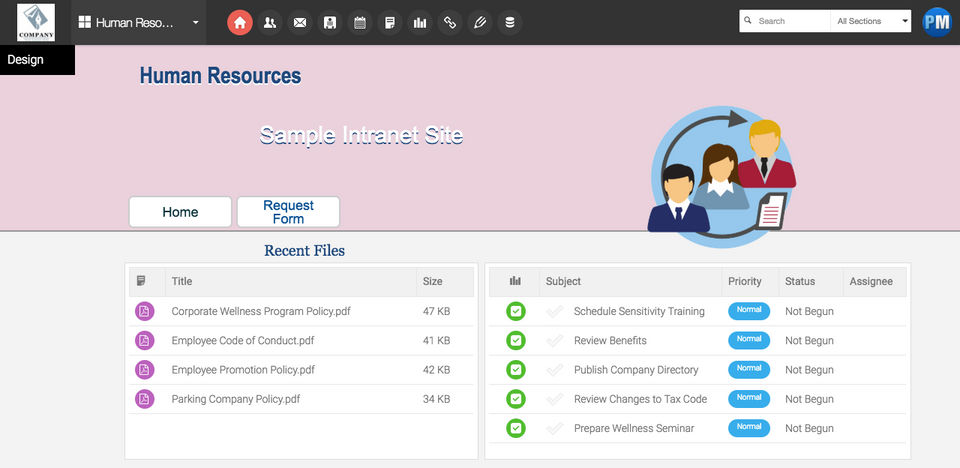Click the HR team illustration image
This screenshot has height=468, width=960.
pos(722,176)
